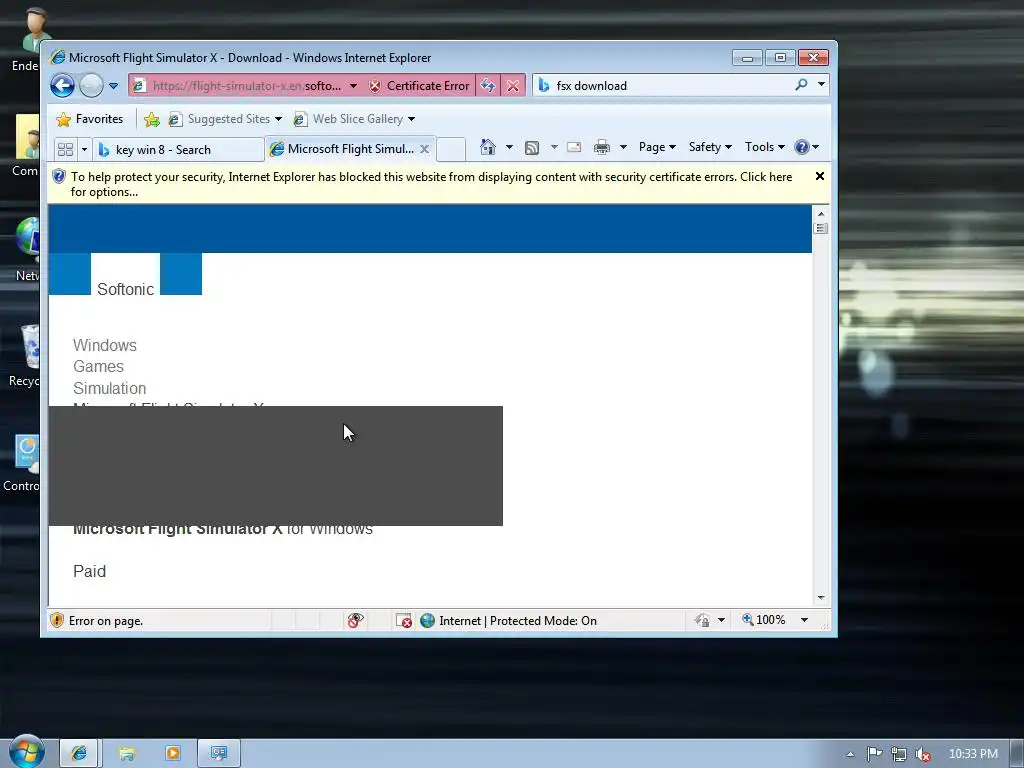Click the Print icon

pos(601,148)
